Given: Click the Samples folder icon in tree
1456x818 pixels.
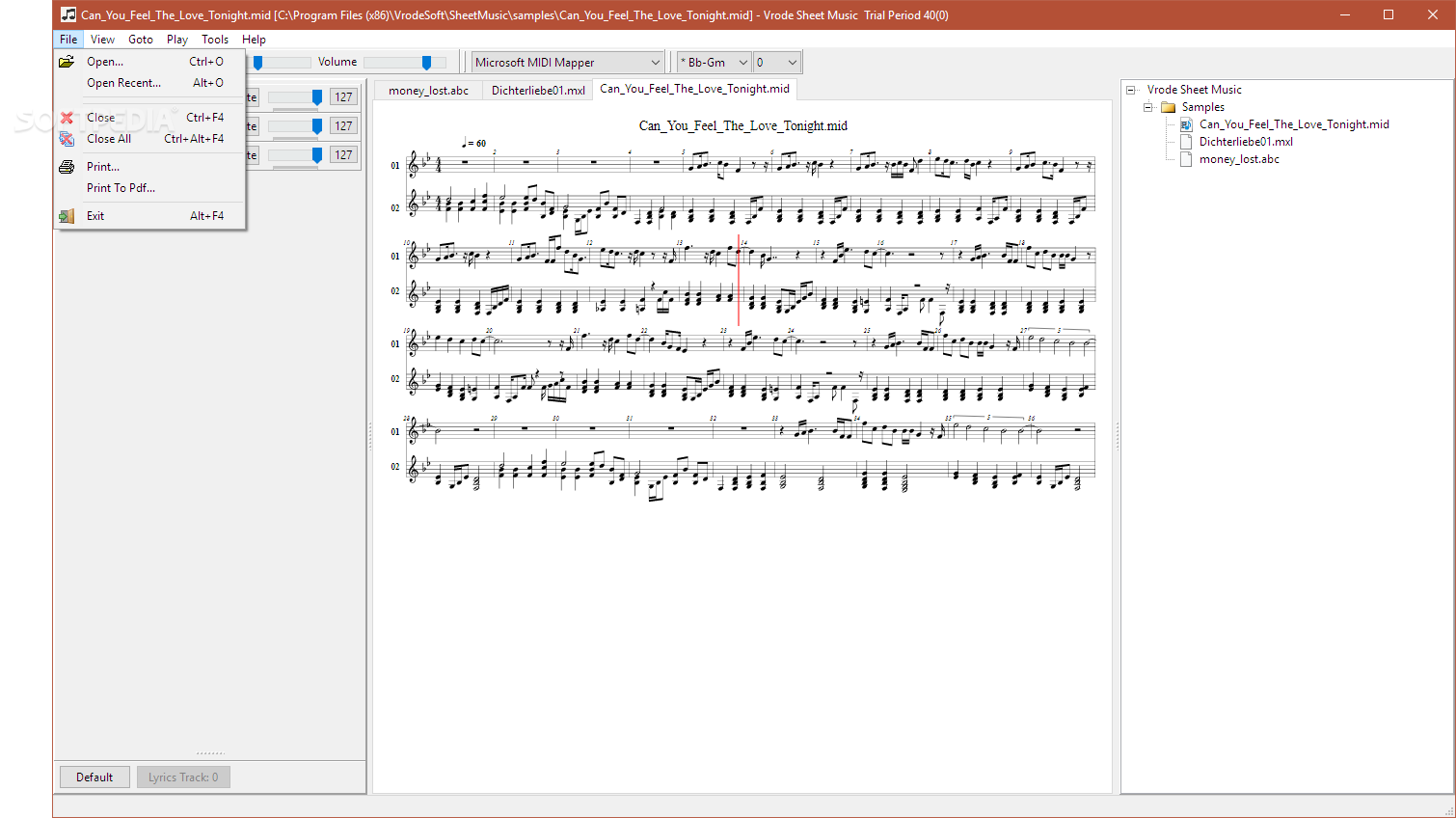Looking at the screenshot, I should pyautogui.click(x=1168, y=107).
